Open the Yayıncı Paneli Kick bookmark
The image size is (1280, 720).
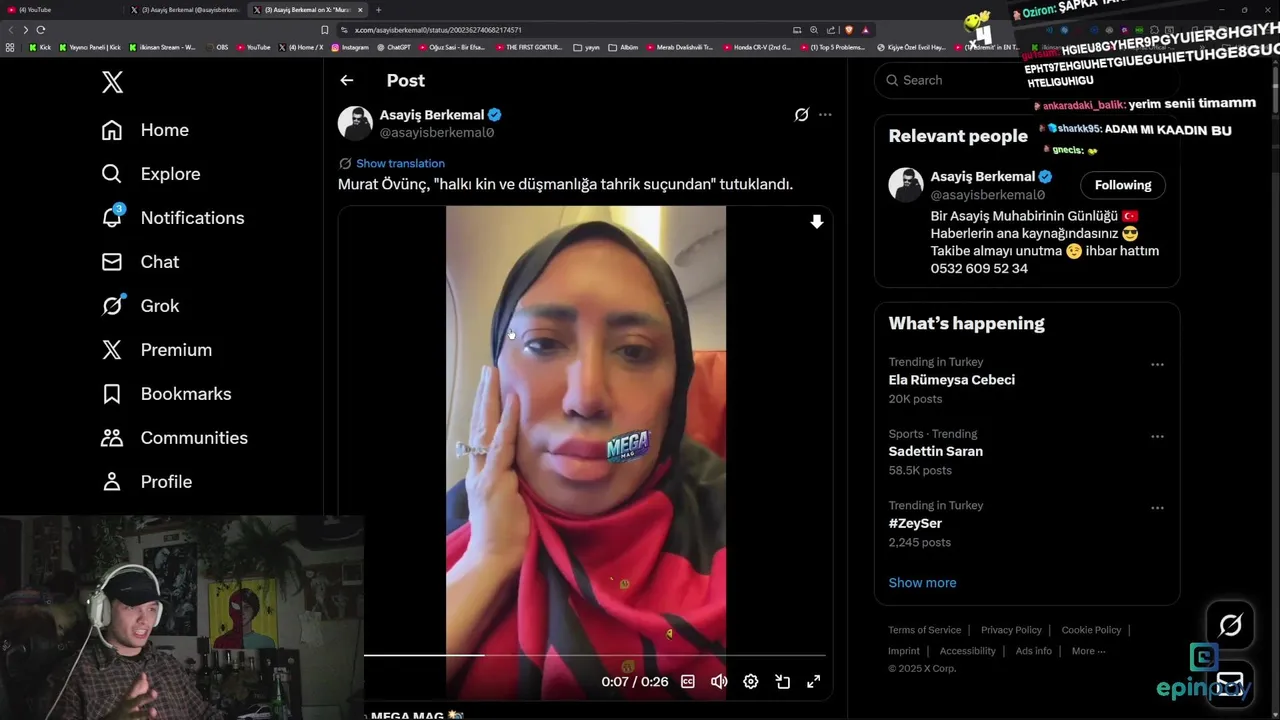[90, 47]
